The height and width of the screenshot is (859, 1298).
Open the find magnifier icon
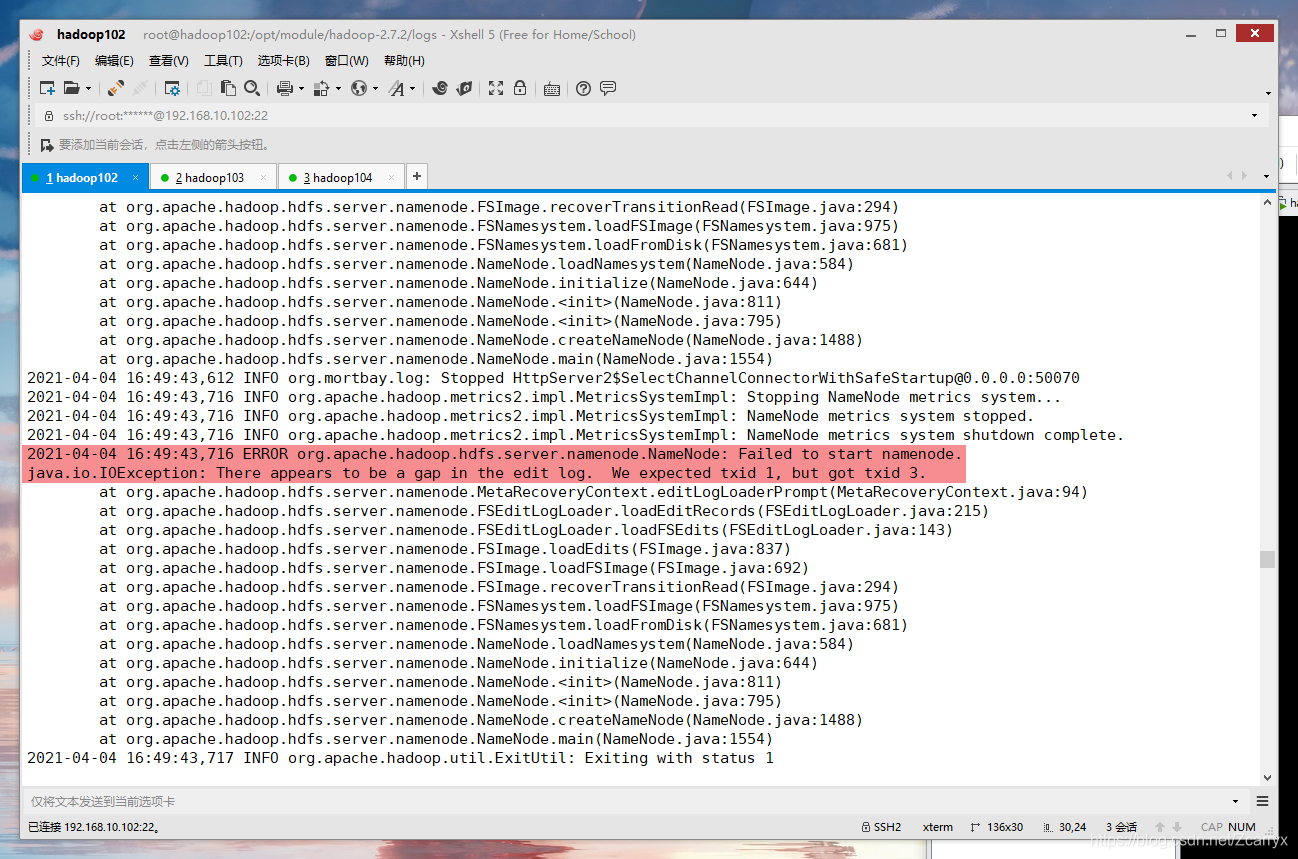click(x=252, y=88)
